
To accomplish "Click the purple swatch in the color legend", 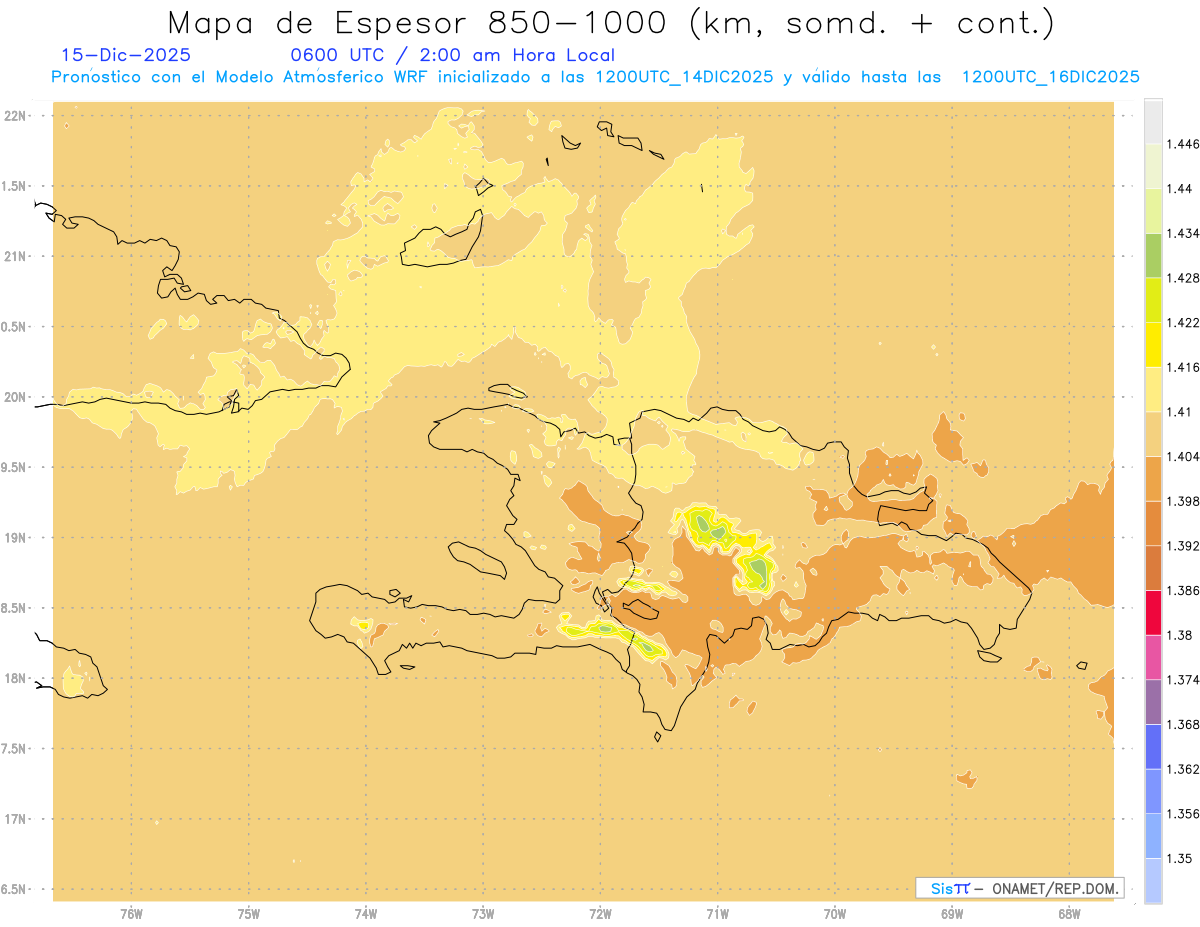I will tap(1153, 701).
